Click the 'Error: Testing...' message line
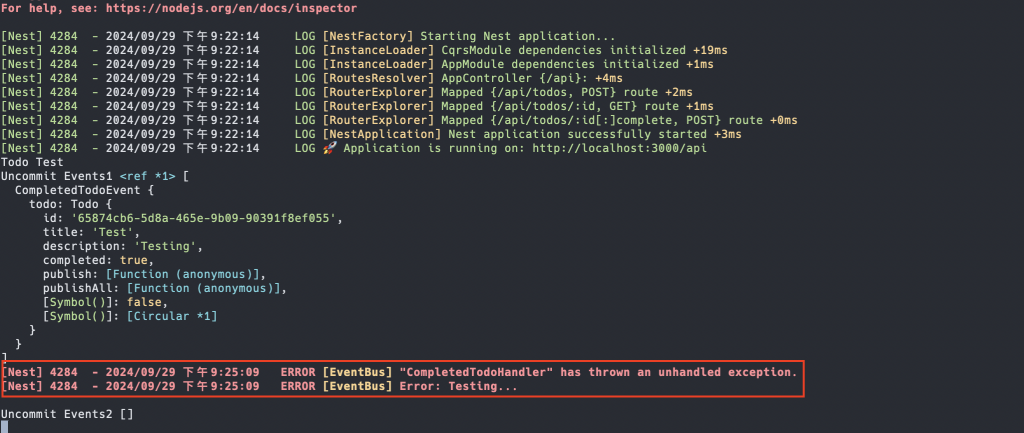 [x=259, y=387]
